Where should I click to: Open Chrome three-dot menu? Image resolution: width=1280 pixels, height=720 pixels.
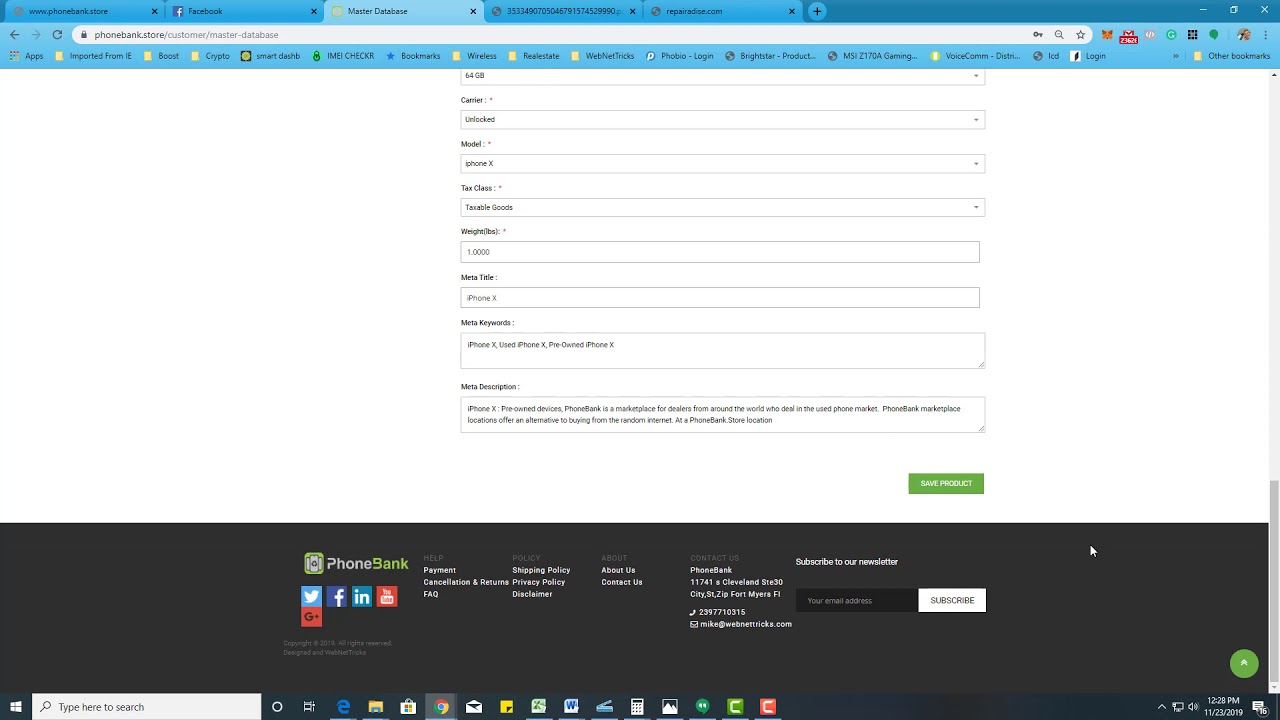pos(1266,35)
